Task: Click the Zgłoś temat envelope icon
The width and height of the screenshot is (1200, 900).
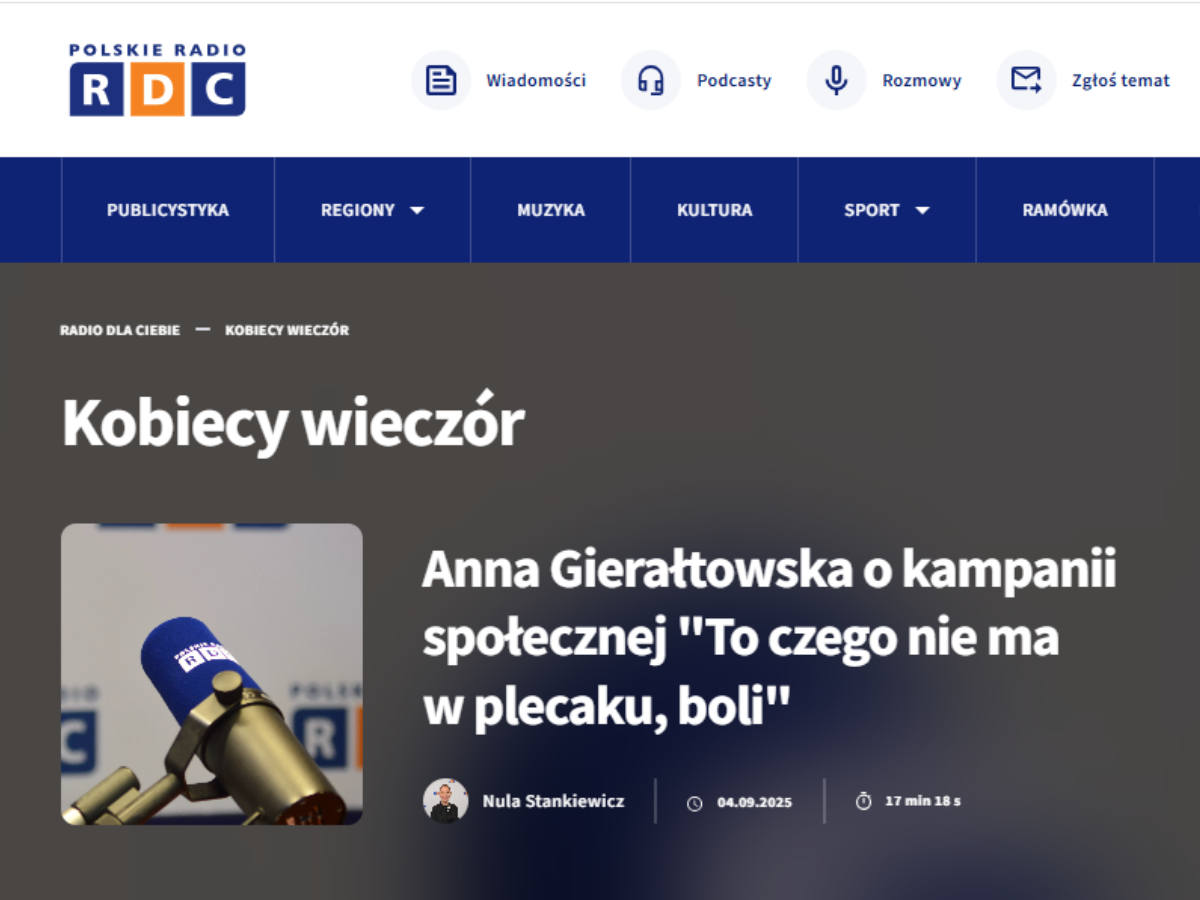Action: (1026, 80)
